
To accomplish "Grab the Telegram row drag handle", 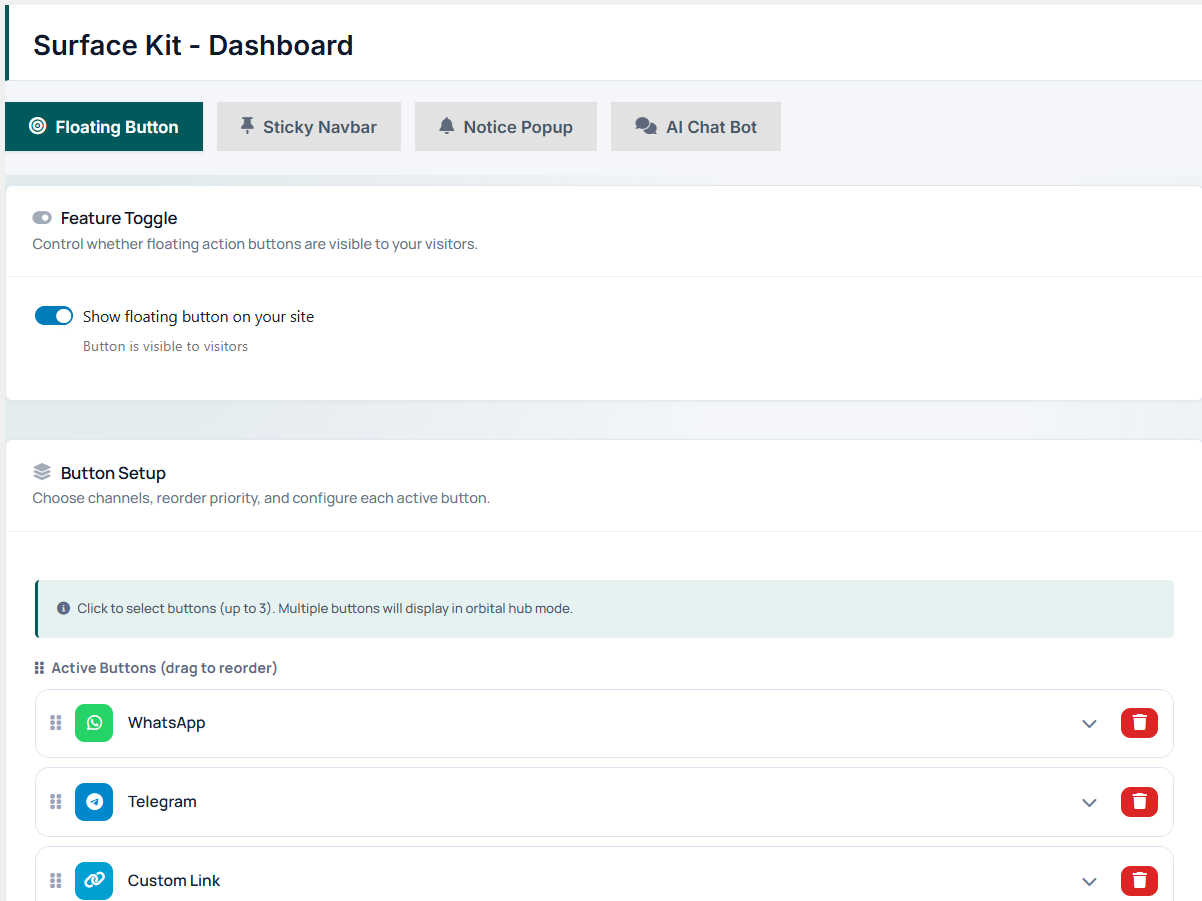I will tap(56, 802).
